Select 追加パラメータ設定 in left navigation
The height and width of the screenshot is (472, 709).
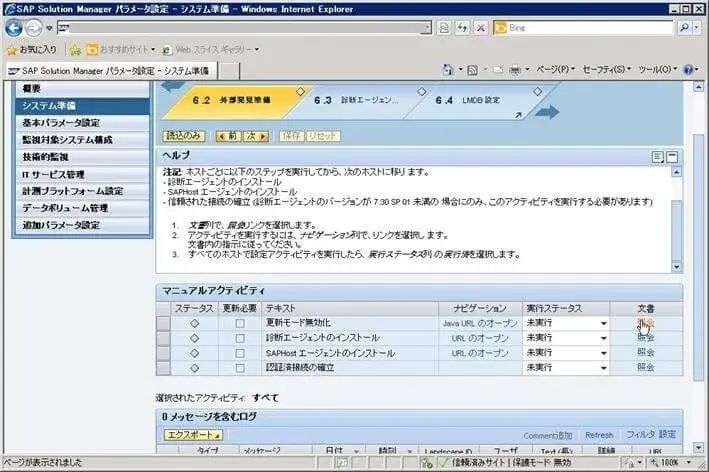coord(83,225)
